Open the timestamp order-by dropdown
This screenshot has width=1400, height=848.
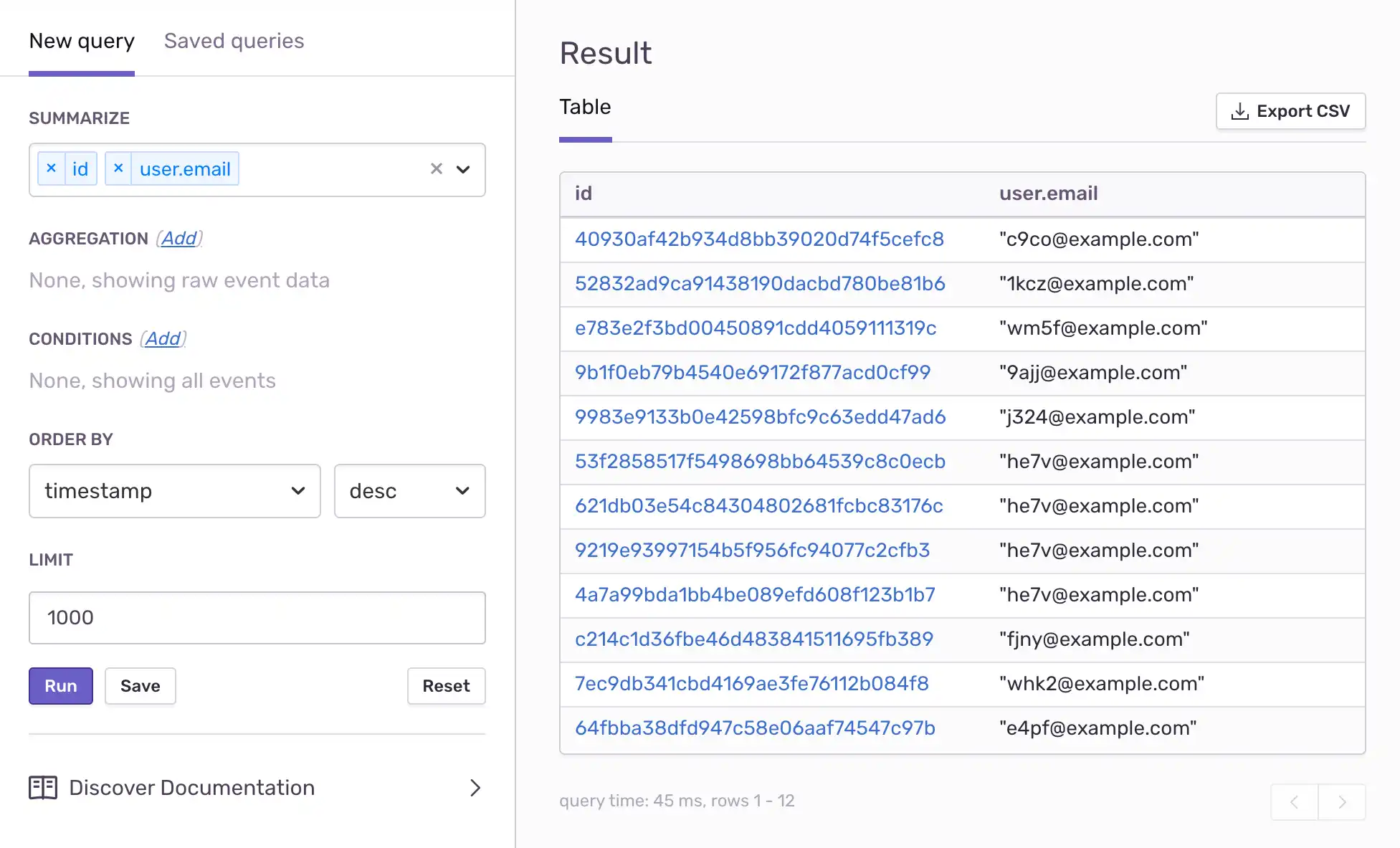point(174,491)
